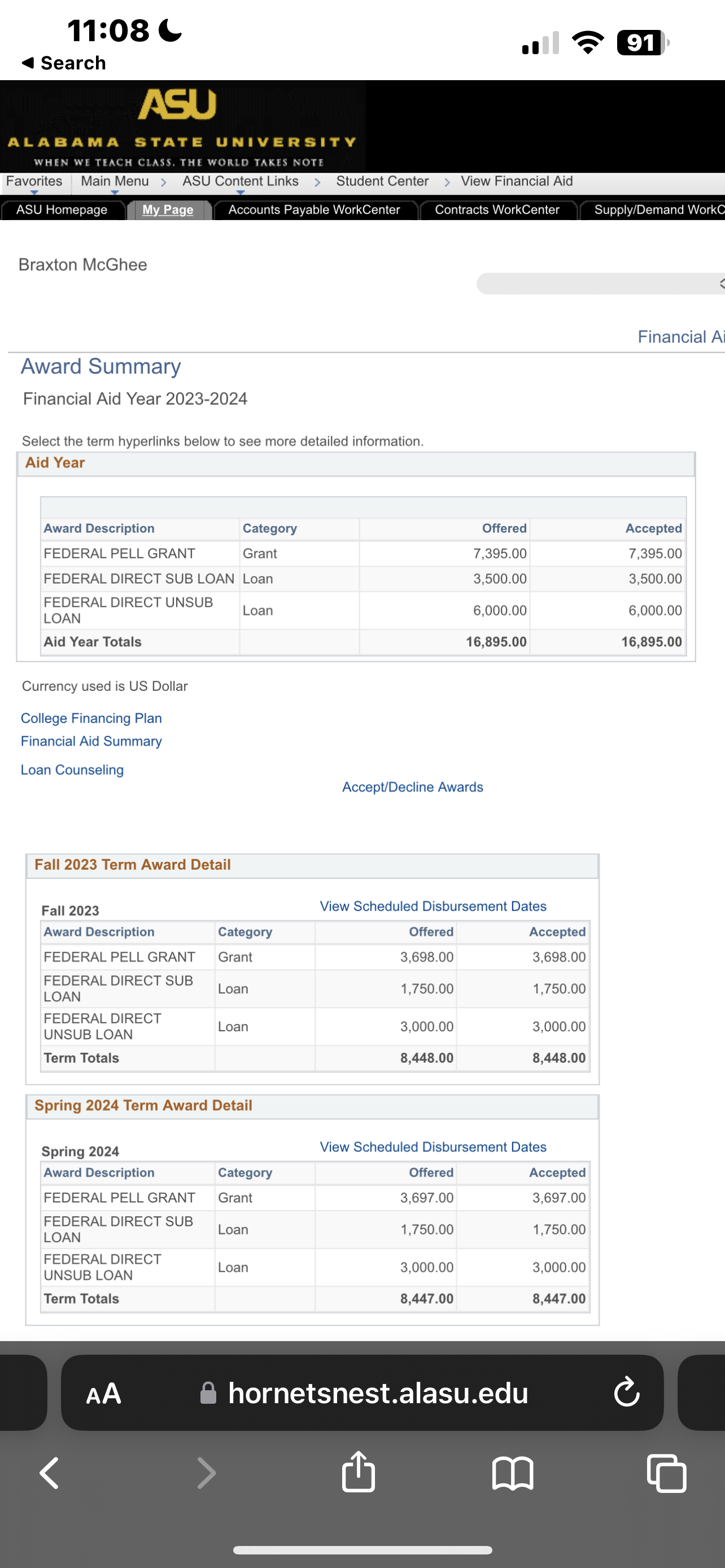This screenshot has width=725, height=1568.
Task: Tap the padlock icon in address bar
Action: pos(208,1392)
